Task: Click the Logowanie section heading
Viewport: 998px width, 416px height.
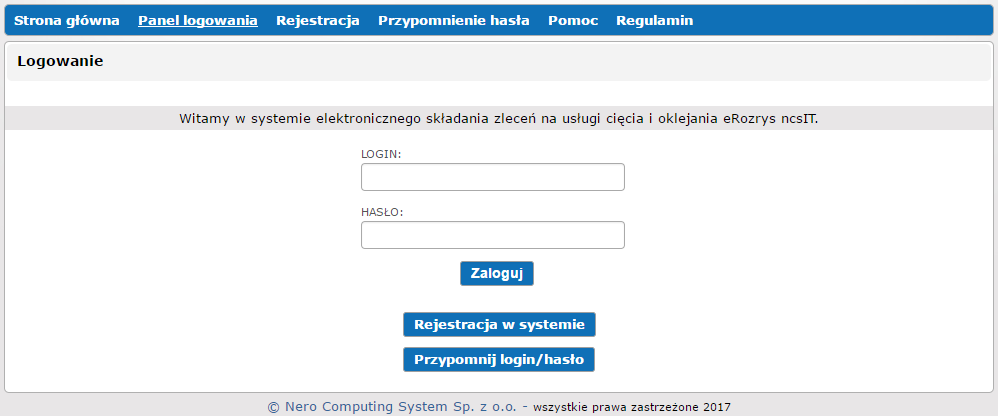Action: coord(60,61)
